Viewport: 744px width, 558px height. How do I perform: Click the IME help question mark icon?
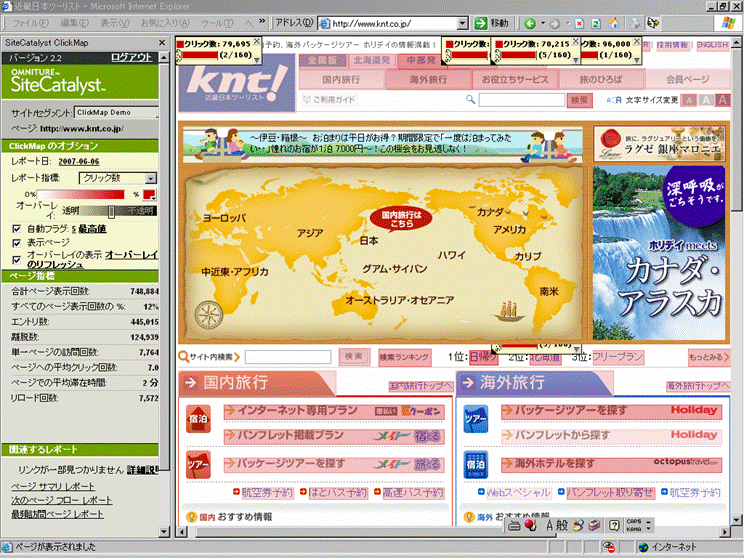612,525
